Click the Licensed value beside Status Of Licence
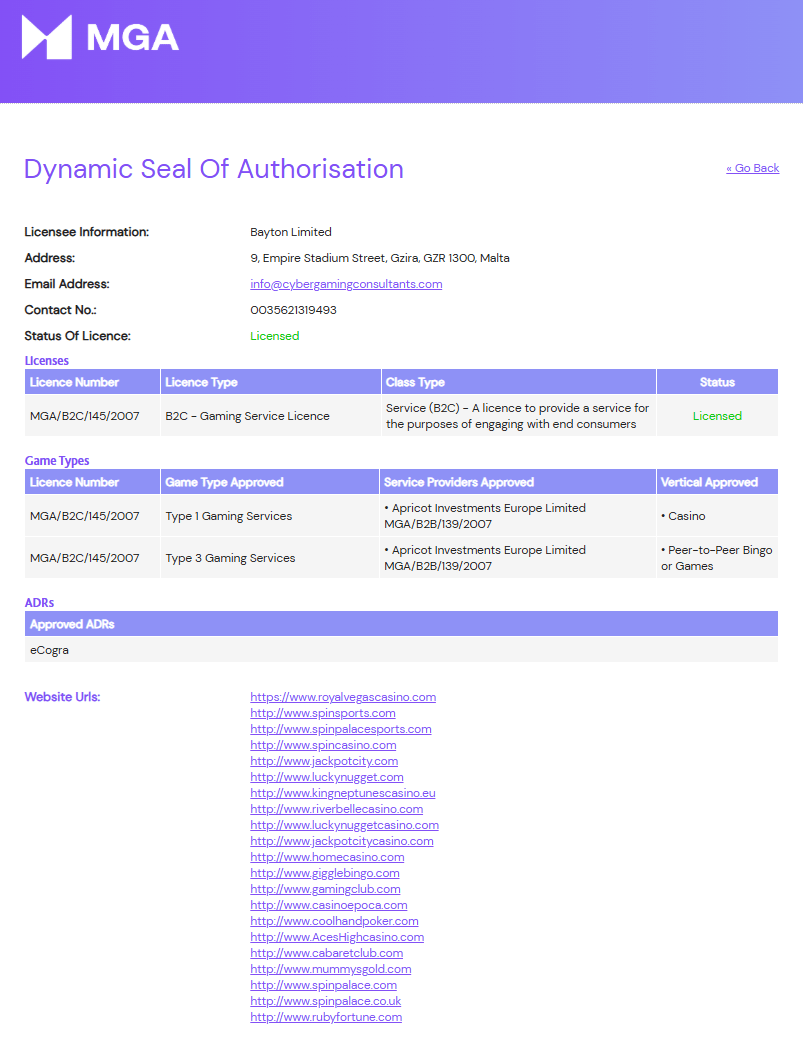This screenshot has height=1045, width=803. pyautogui.click(x=275, y=336)
